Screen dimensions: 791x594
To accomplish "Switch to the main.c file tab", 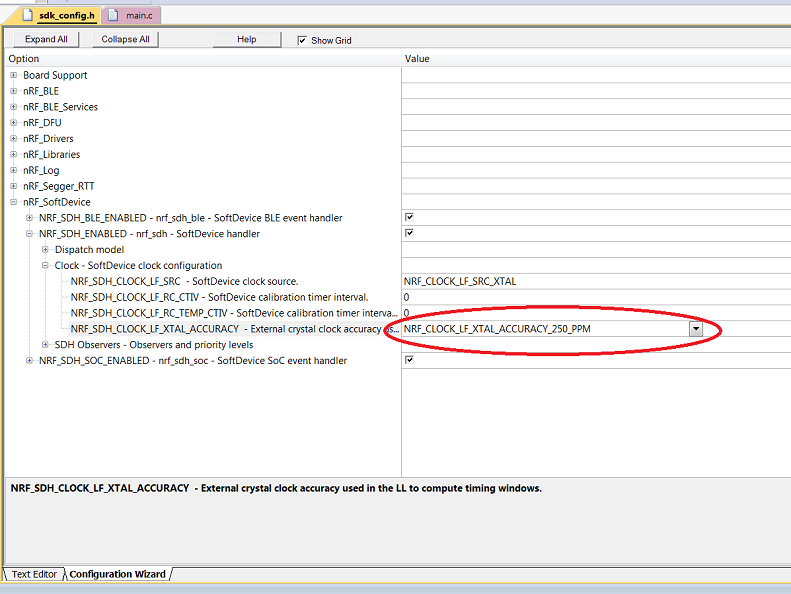I will tap(131, 15).
